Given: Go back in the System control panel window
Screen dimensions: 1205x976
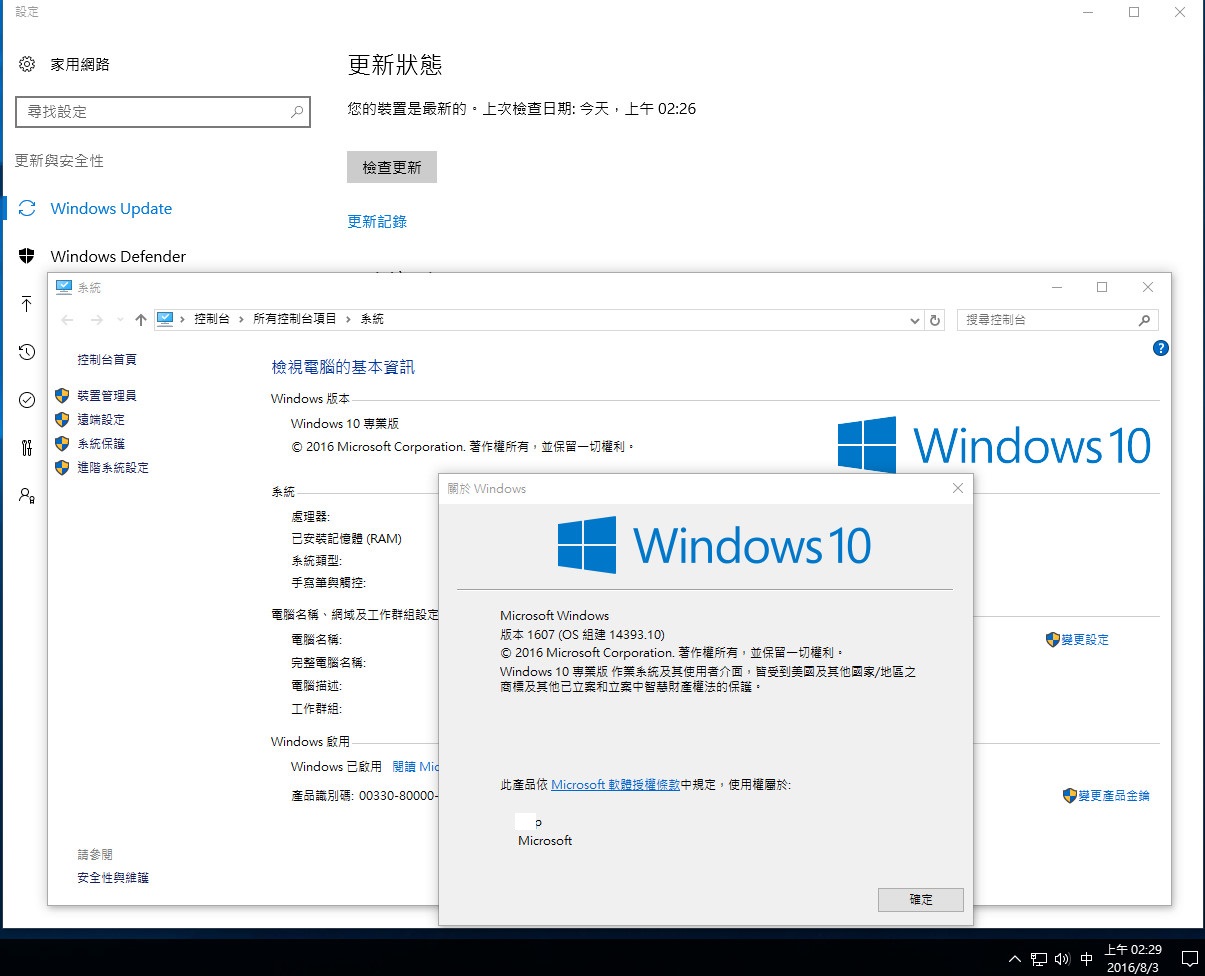Looking at the screenshot, I should [x=68, y=320].
